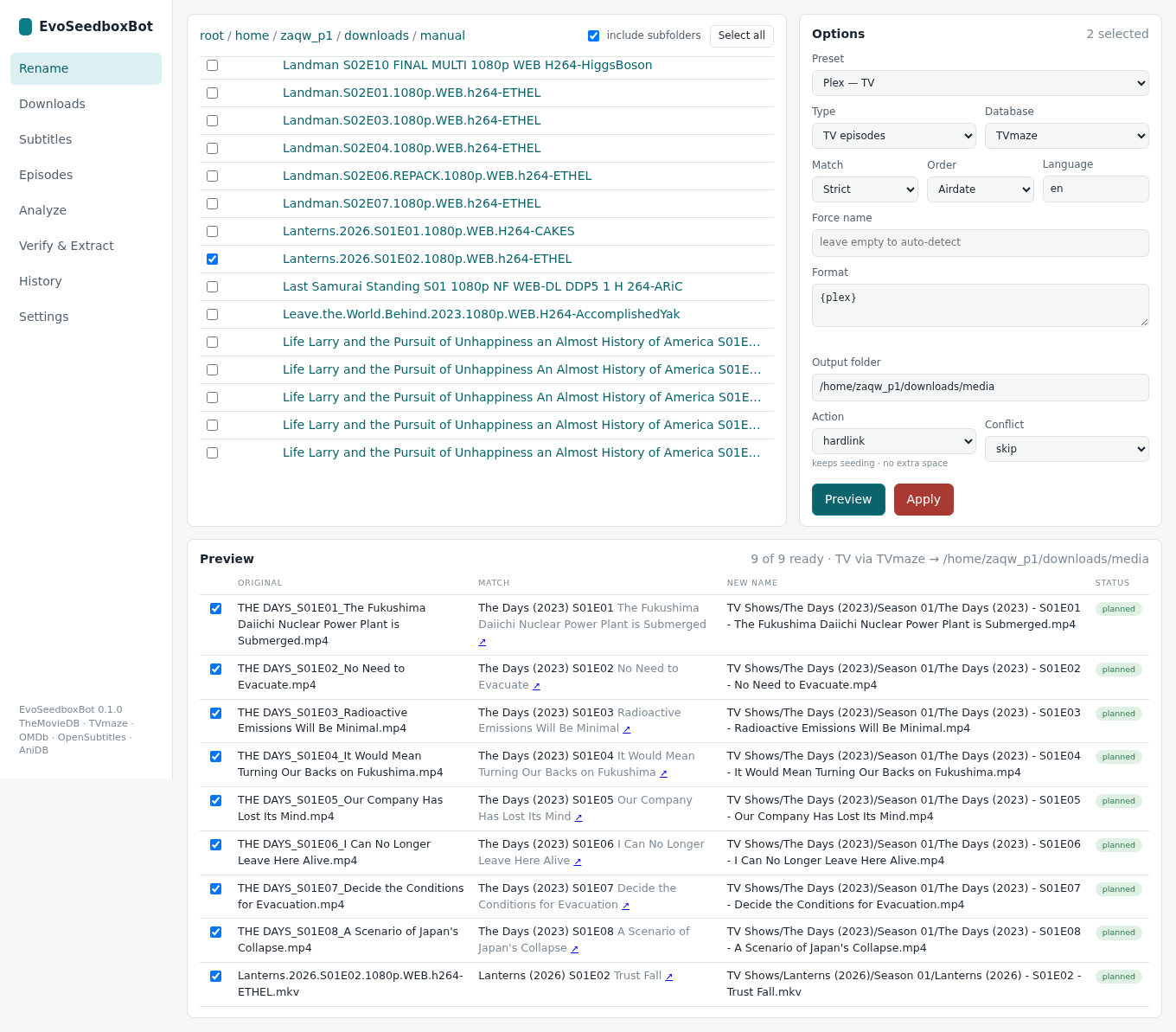Uncheck preview row THE DAYS_S01E01
This screenshot has height=1032, width=1176.
click(215, 608)
